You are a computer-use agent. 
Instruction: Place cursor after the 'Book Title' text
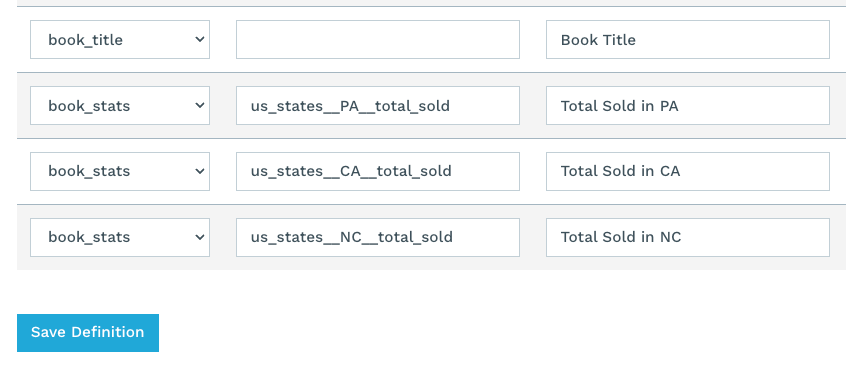(637, 39)
